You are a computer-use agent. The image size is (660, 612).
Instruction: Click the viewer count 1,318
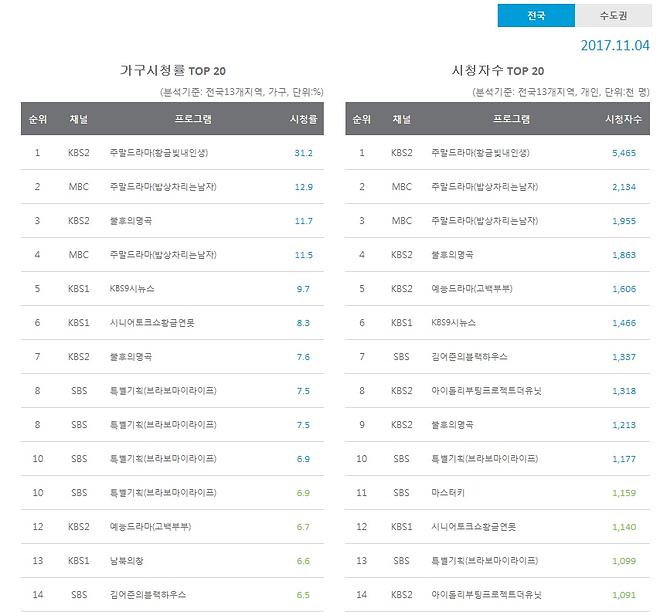click(x=624, y=391)
